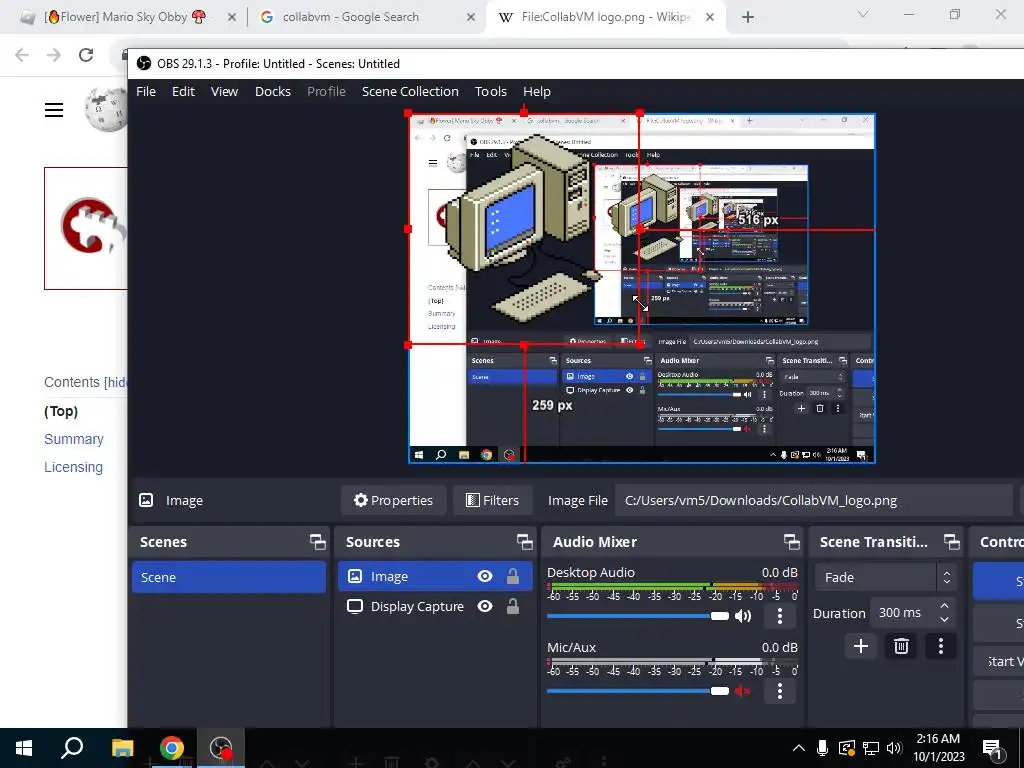Pop out the Scene Transitions dock

click(x=952, y=541)
